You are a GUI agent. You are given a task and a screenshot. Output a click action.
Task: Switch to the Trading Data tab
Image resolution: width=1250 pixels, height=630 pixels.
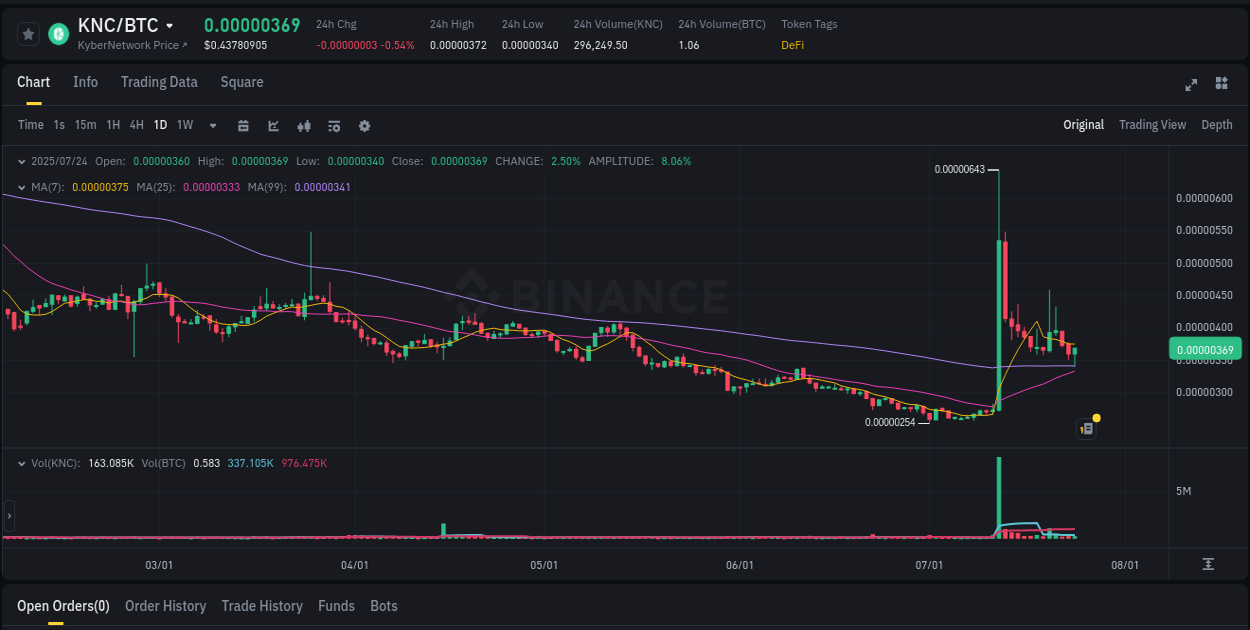(x=159, y=82)
